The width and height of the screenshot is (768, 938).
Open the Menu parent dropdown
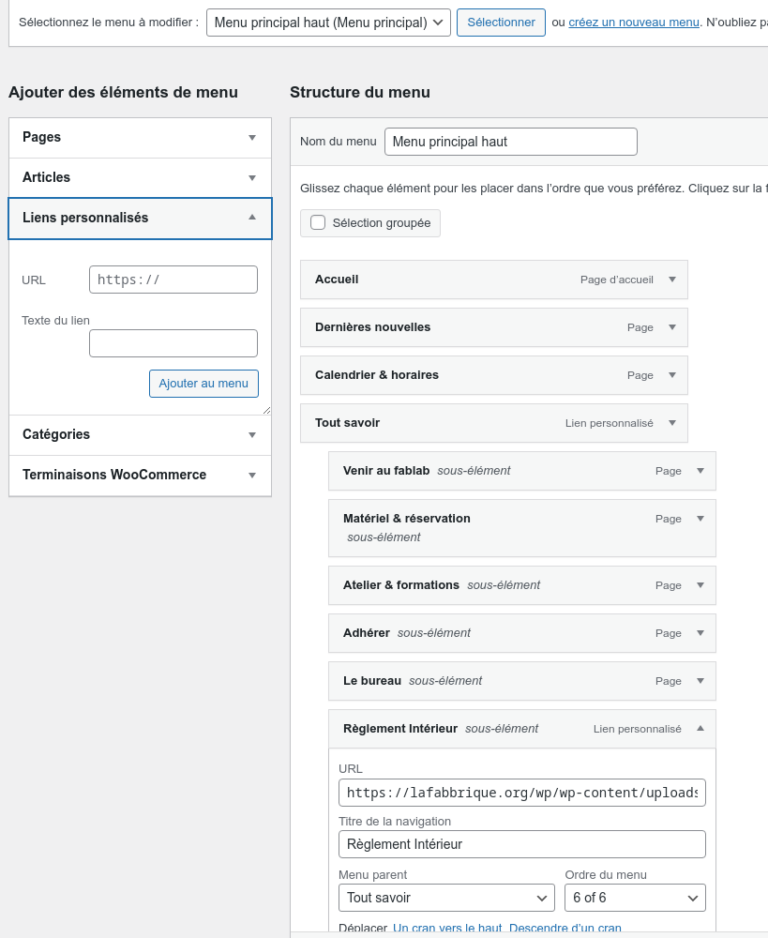(446, 897)
